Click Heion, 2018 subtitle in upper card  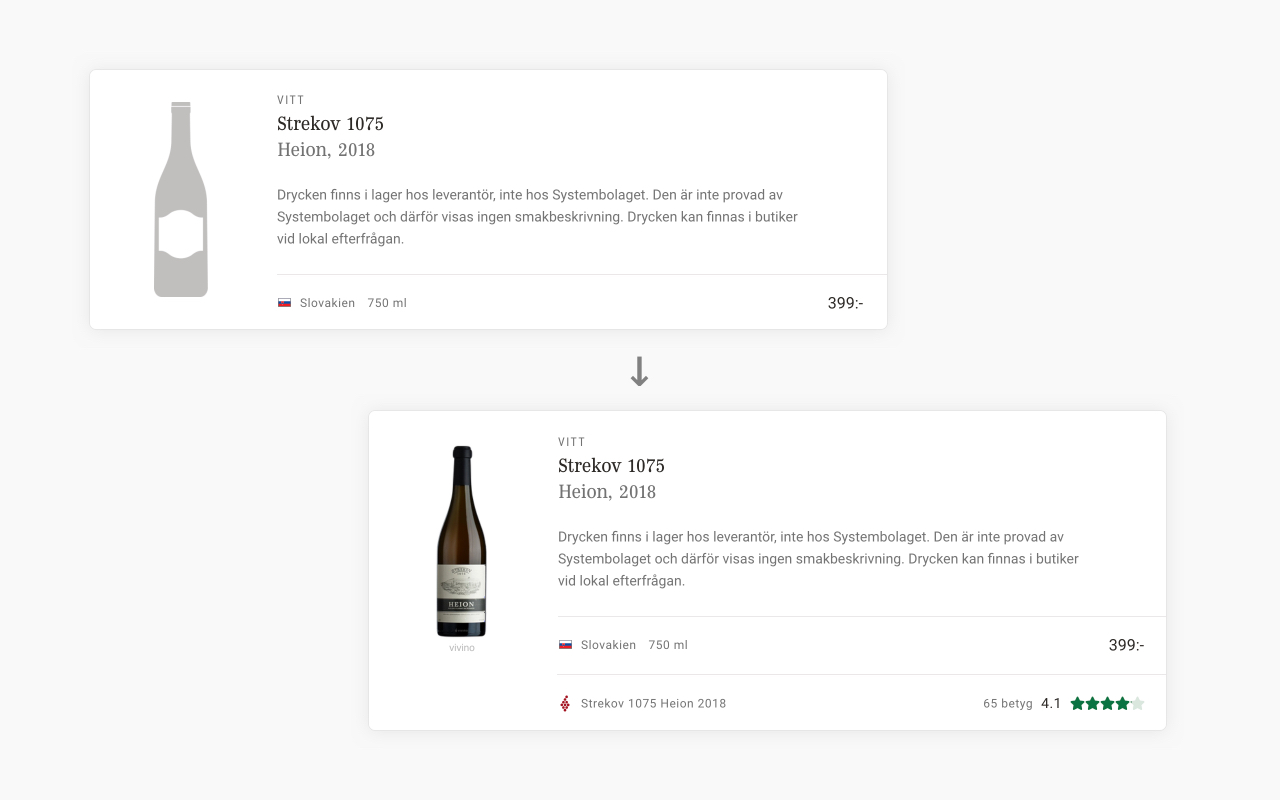point(326,150)
